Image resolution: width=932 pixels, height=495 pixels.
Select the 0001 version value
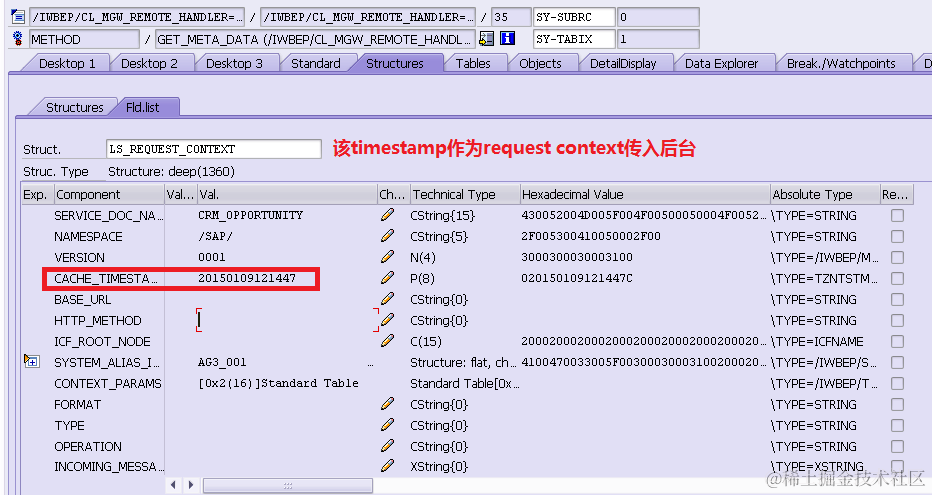point(212,257)
